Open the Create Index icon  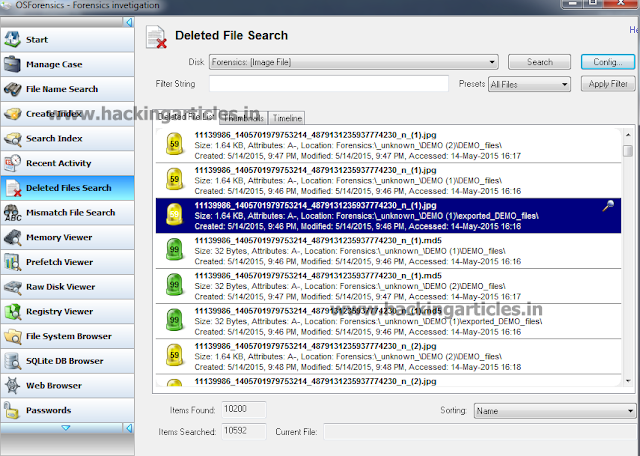(x=12, y=113)
